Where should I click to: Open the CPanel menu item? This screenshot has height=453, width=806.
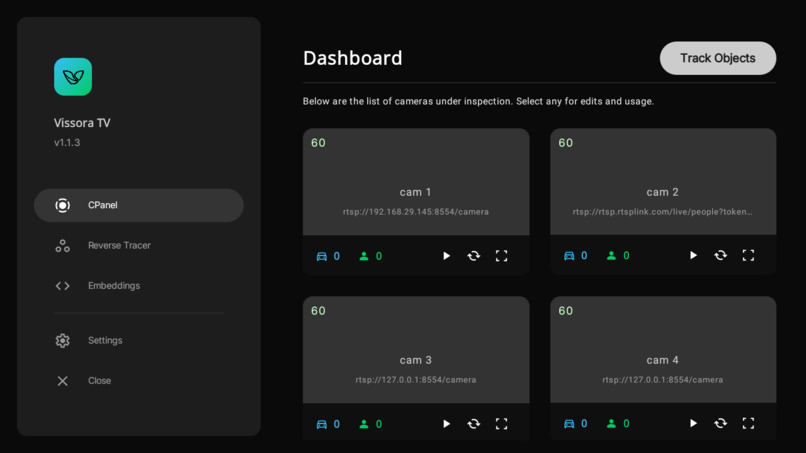[x=139, y=205]
